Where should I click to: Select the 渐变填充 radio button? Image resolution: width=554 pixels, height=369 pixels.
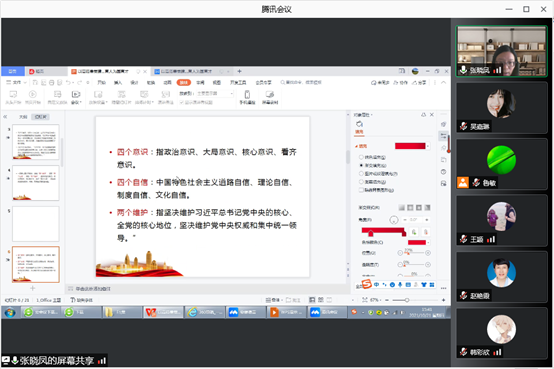(361, 165)
